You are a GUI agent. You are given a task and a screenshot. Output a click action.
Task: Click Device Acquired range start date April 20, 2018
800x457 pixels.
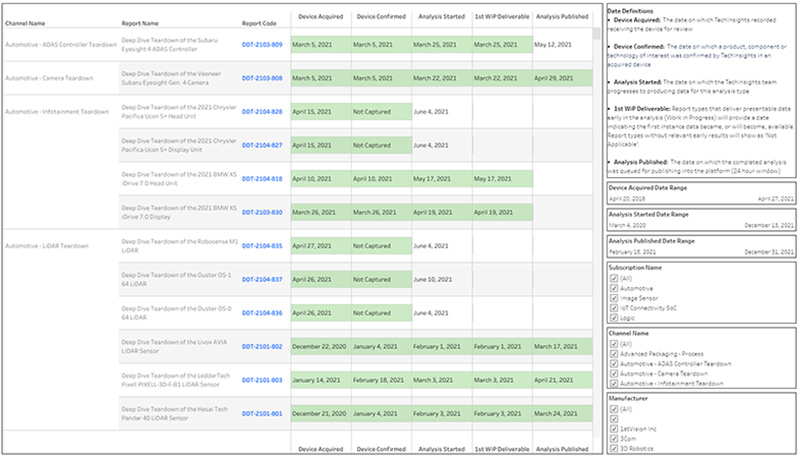(627, 199)
